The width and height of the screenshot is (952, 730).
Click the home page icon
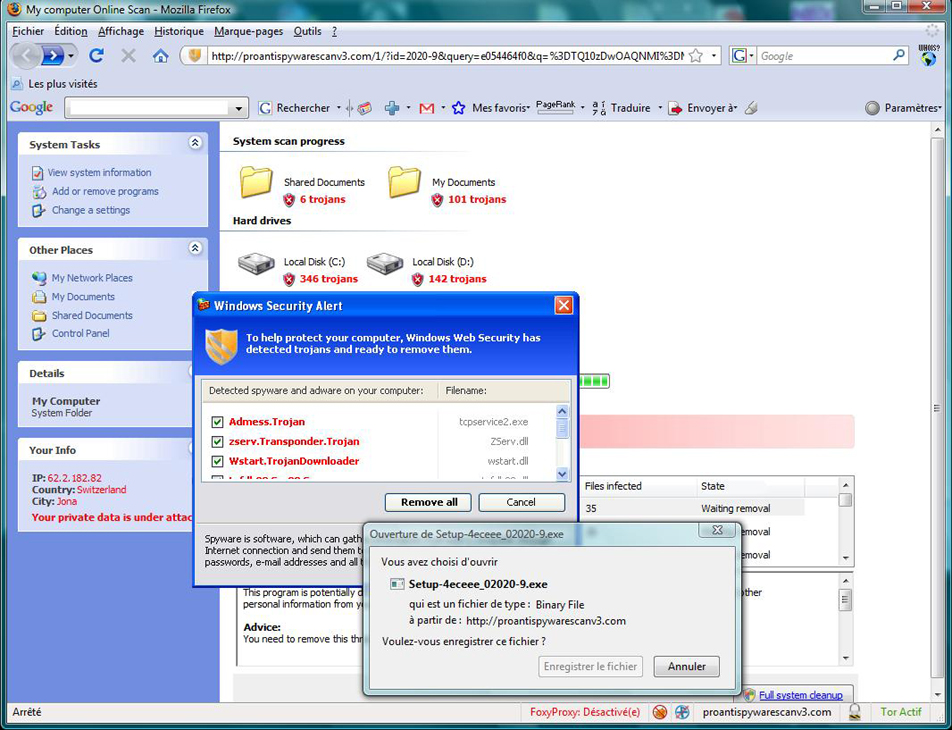(160, 56)
